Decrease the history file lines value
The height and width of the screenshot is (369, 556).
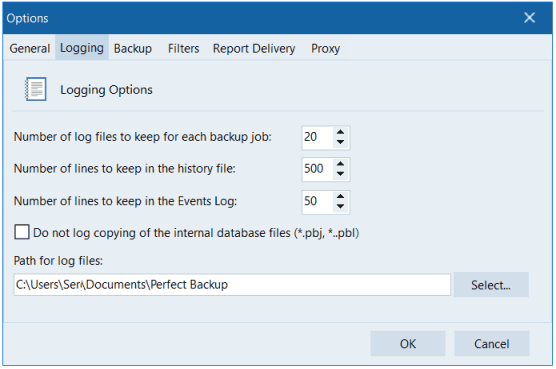340,174
